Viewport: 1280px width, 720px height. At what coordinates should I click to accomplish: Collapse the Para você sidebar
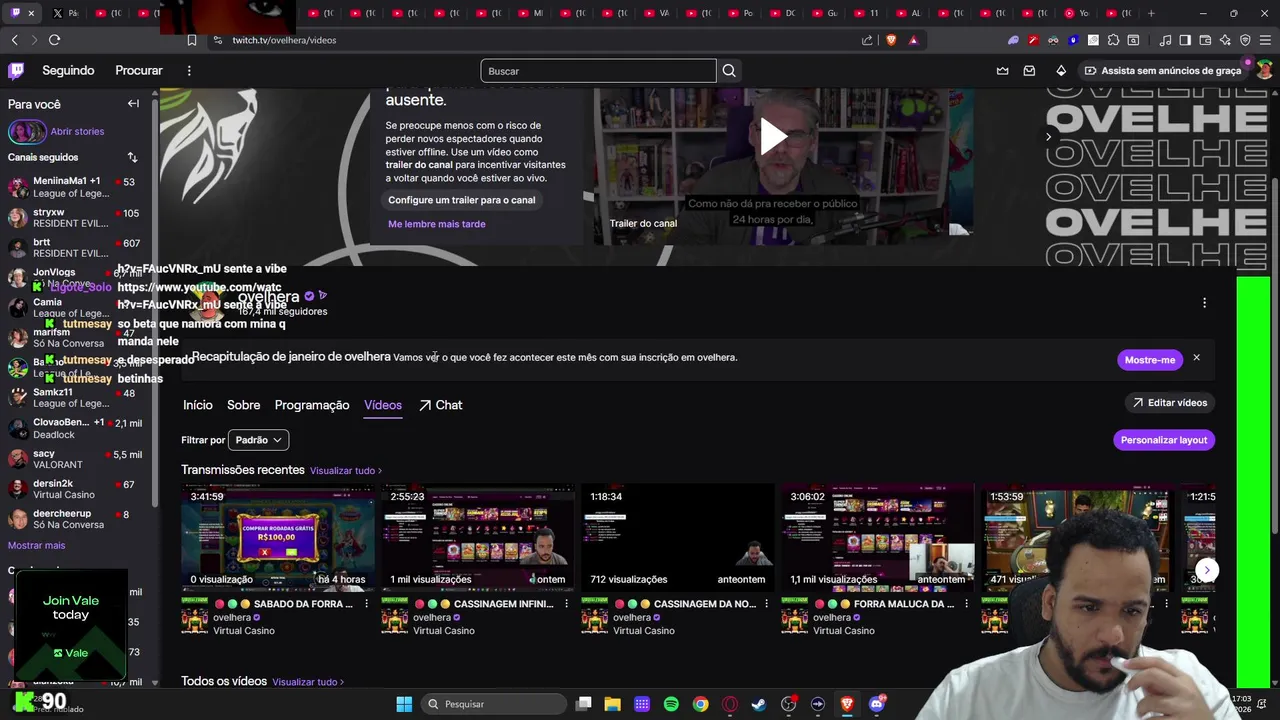[133, 104]
